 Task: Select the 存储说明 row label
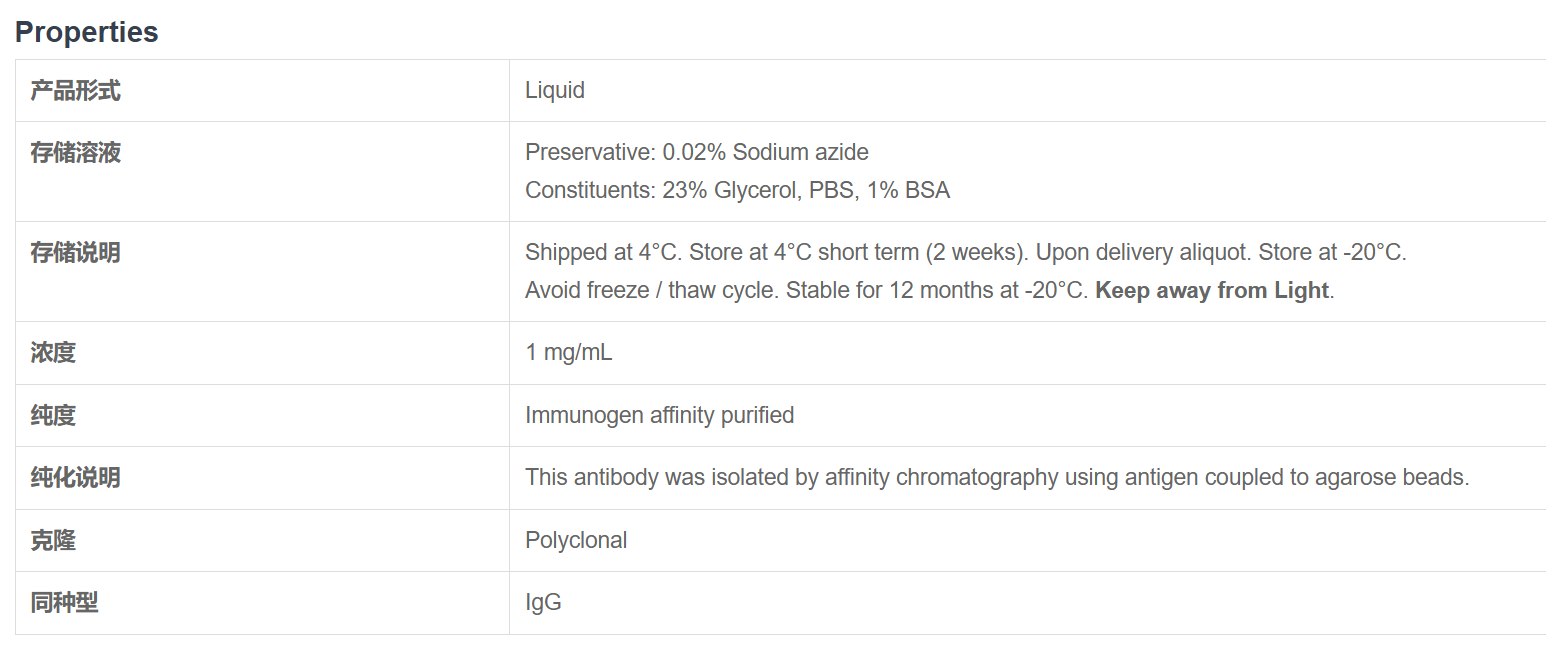pos(75,253)
